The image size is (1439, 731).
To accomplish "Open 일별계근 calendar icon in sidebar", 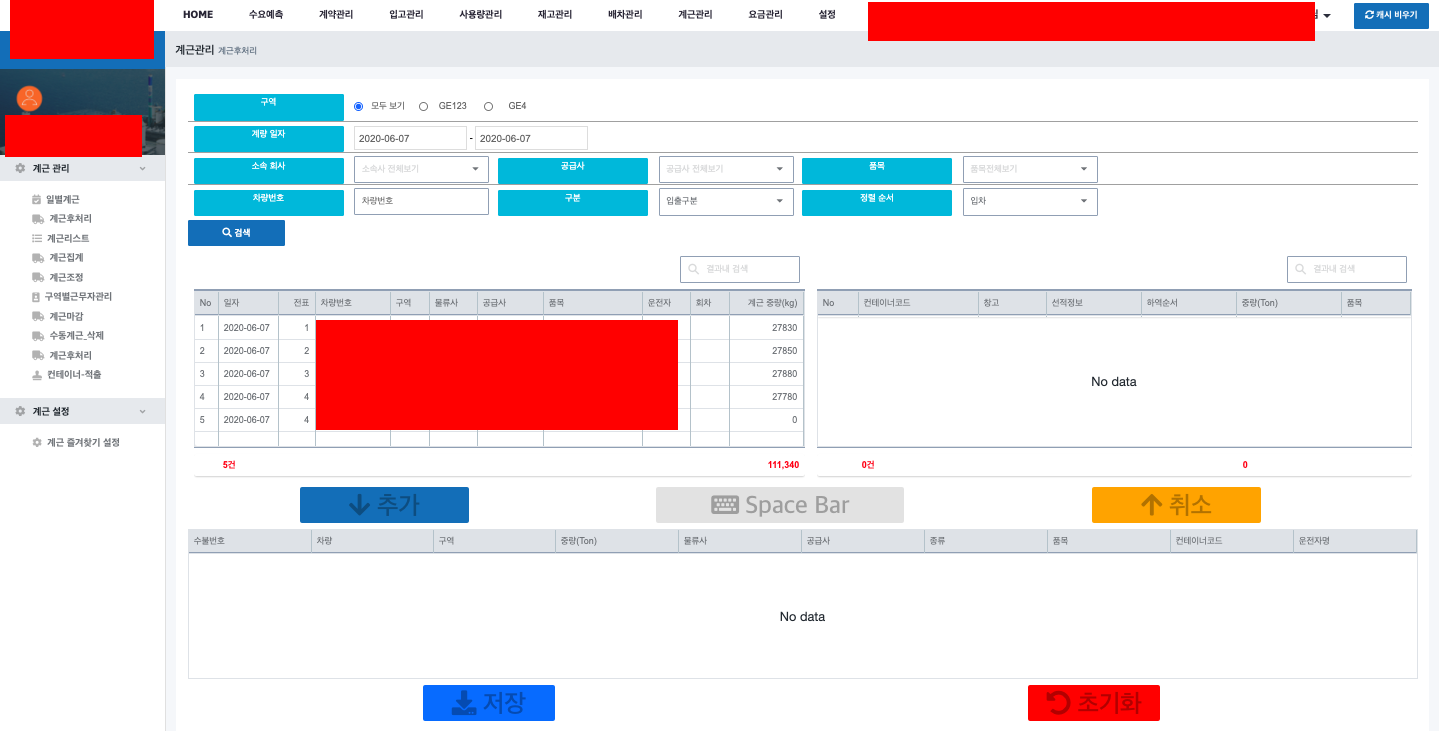I will tap(37, 199).
